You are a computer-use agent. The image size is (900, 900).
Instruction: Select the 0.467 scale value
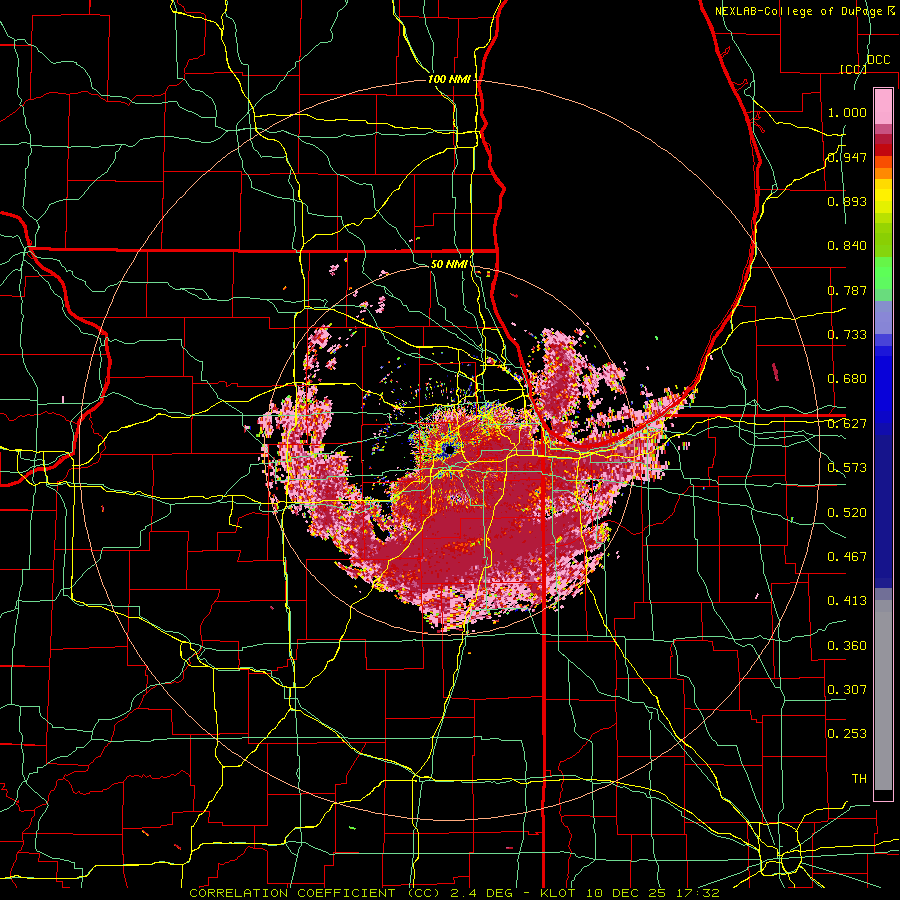[x=847, y=557]
